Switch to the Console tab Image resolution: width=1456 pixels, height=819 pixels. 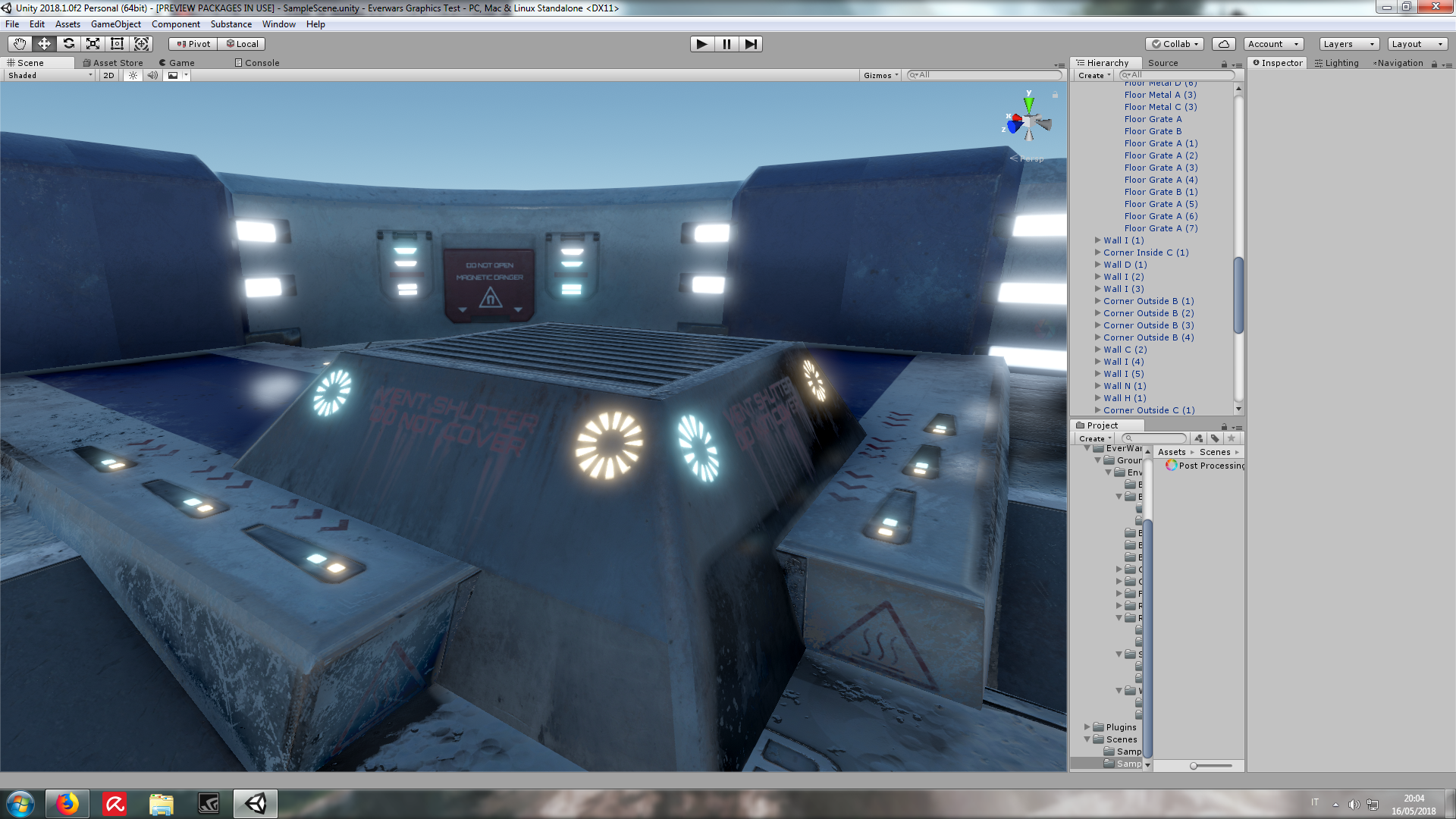pos(256,63)
